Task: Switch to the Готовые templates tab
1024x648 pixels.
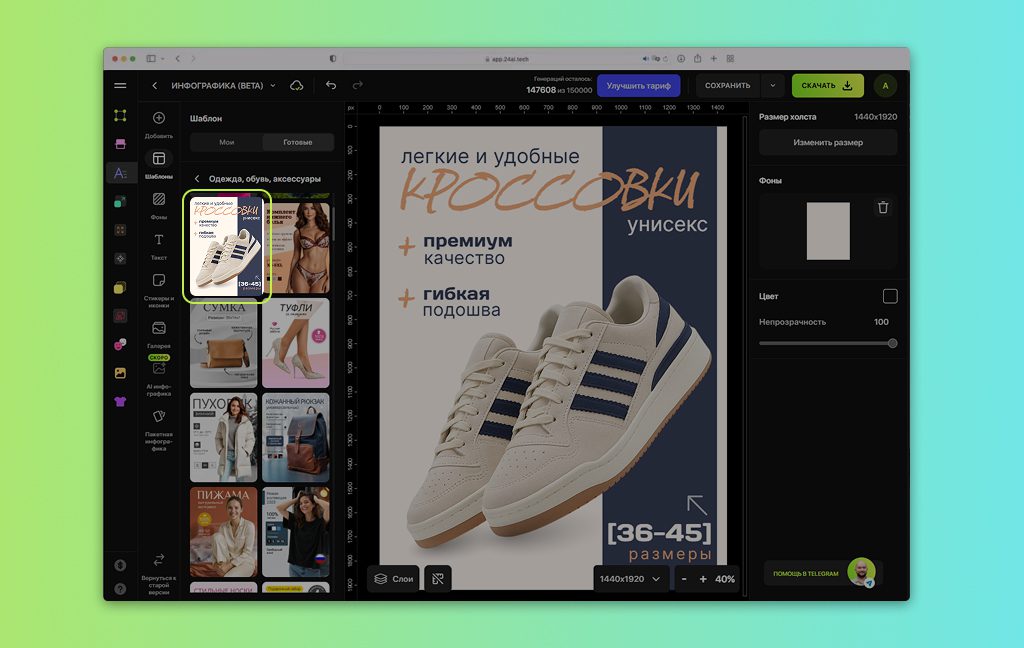Action: tap(298, 142)
